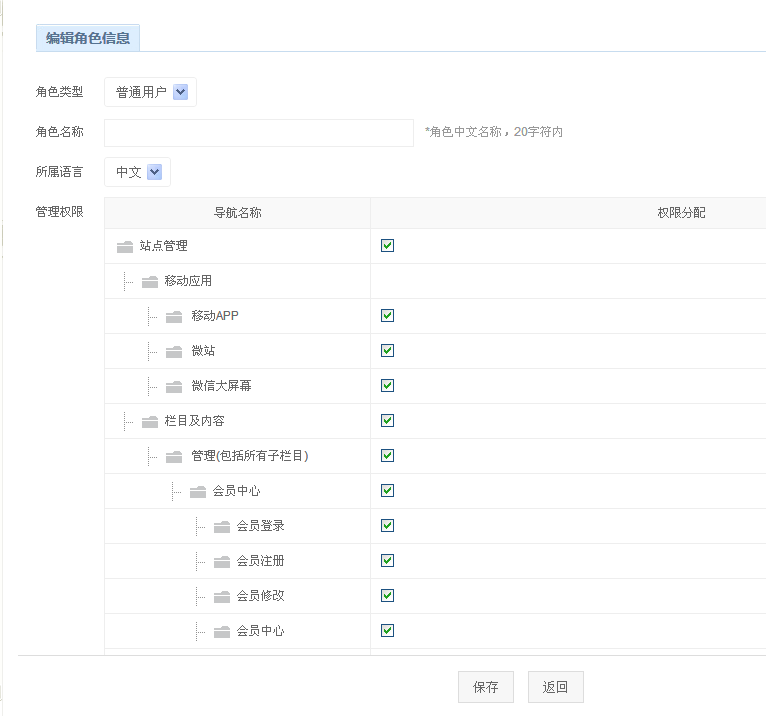Click the folder icon beside 站点管理
This screenshot has height=716, width=766.
tap(125, 246)
